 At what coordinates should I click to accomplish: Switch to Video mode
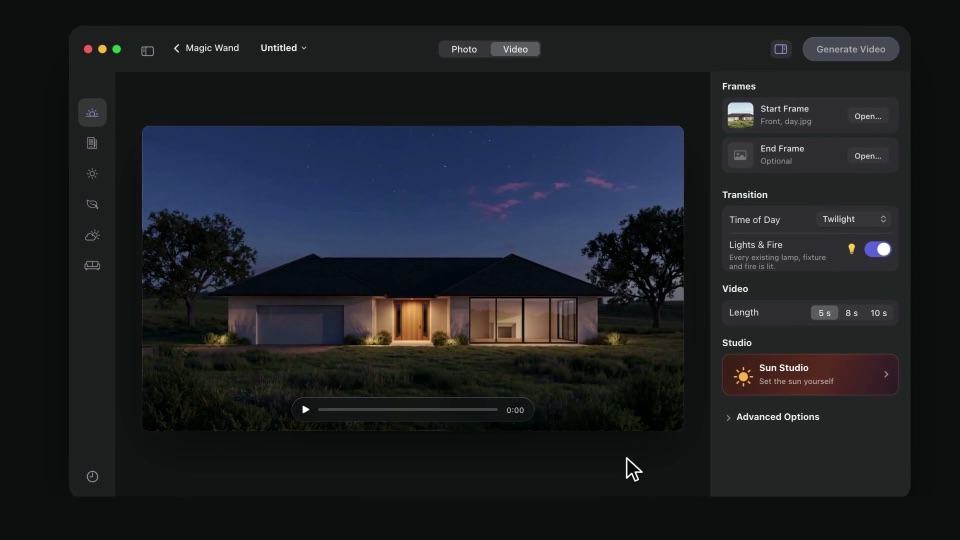coord(516,49)
